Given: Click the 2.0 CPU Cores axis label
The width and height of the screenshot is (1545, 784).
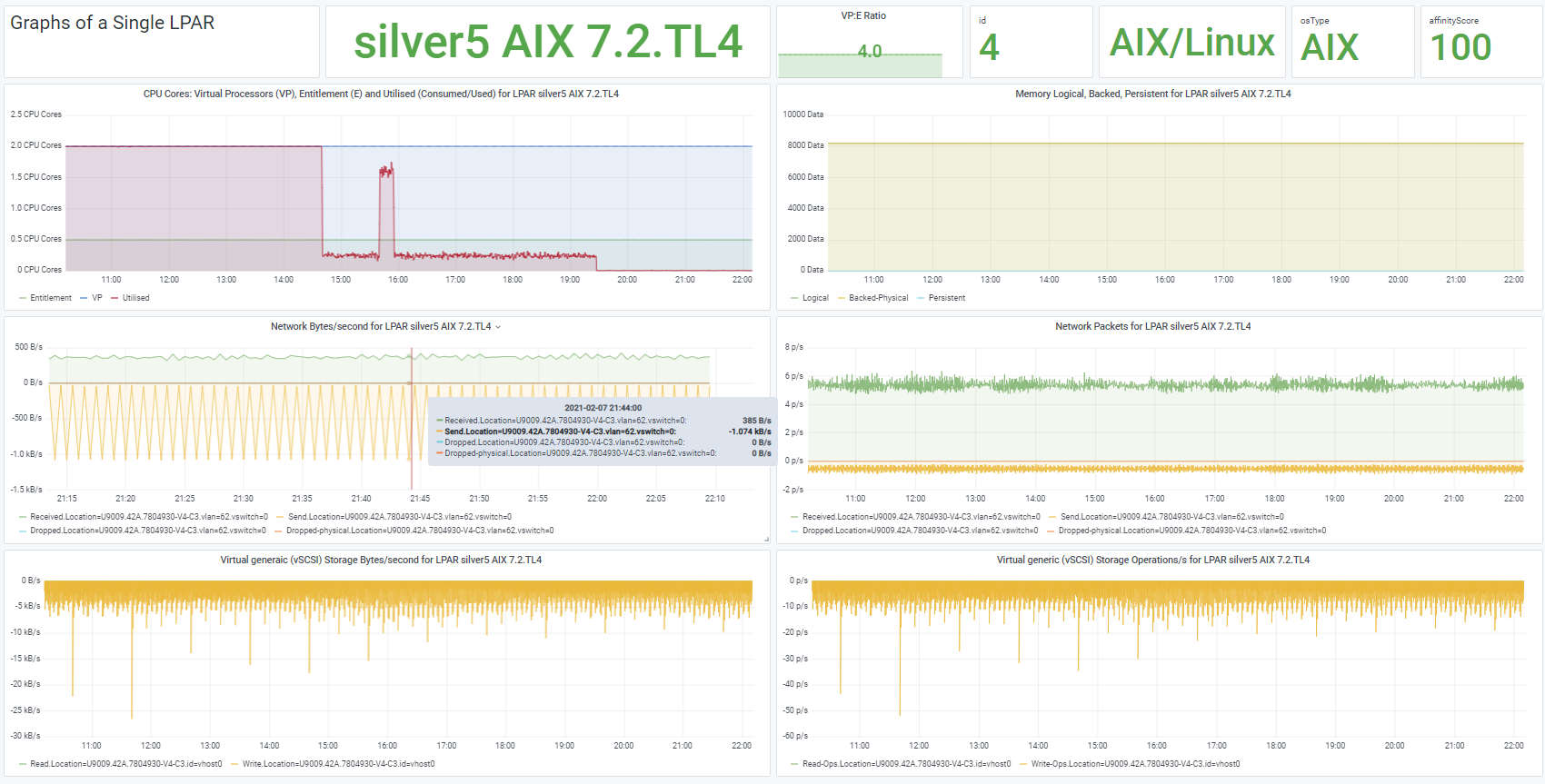Looking at the screenshot, I should coord(36,145).
